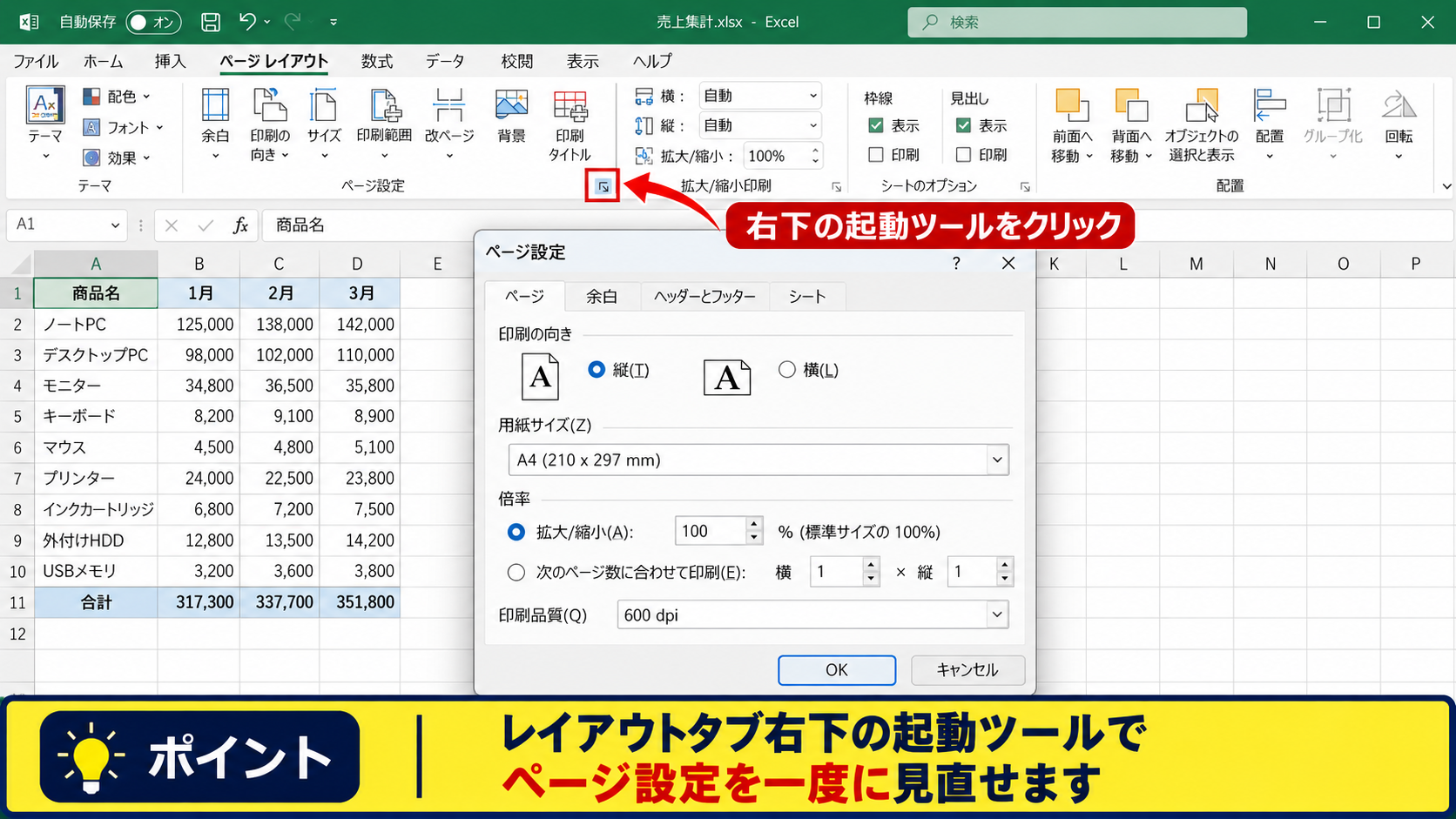
Task: Open the テーマ (Themes) gallery
Action: (x=45, y=124)
